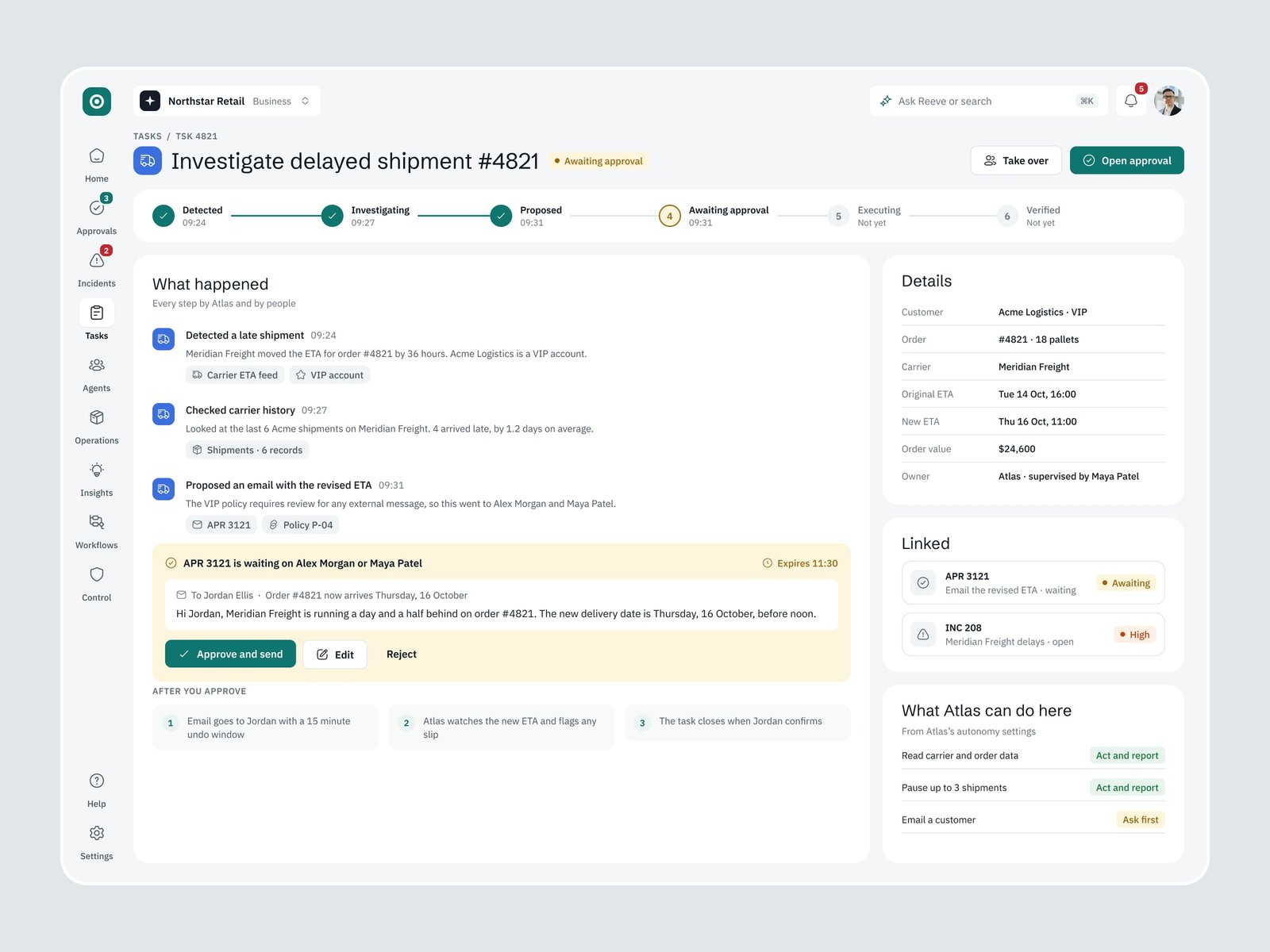Open the Policy P-04 chip
The height and width of the screenshot is (952, 1270).
tap(301, 524)
